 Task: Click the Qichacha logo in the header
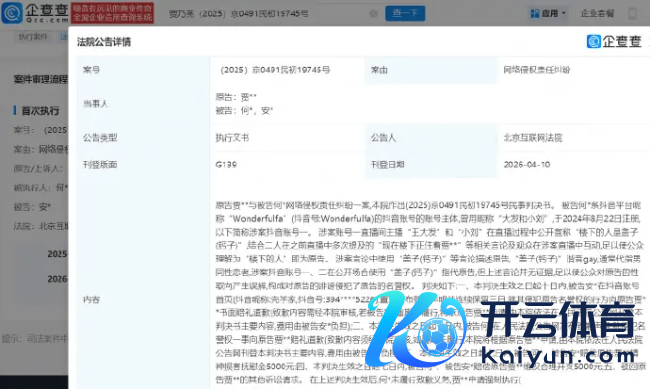(x=35, y=13)
